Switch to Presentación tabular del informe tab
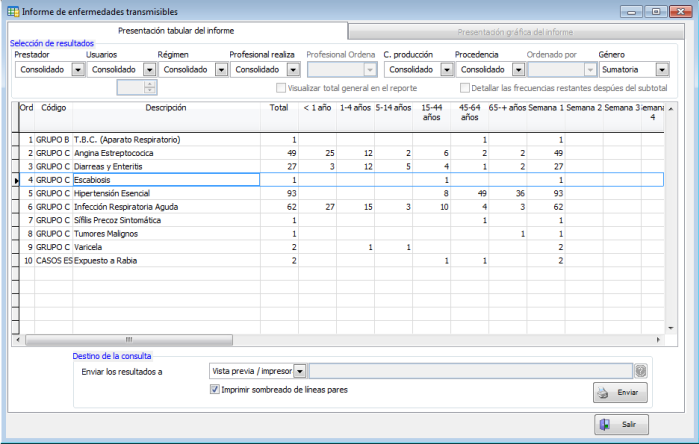 click(176, 31)
